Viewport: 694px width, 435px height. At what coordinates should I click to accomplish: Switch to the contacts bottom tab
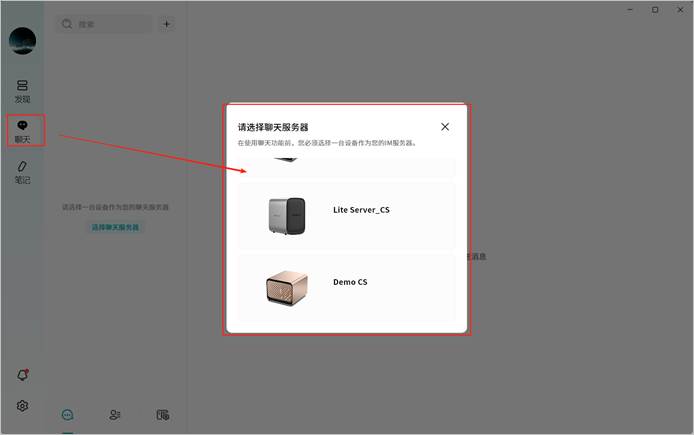[115, 415]
